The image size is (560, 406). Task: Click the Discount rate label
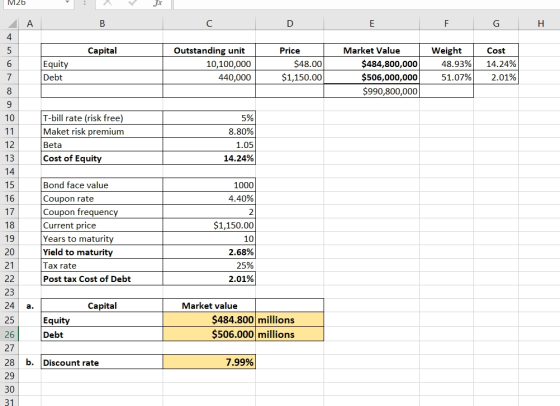(x=71, y=362)
